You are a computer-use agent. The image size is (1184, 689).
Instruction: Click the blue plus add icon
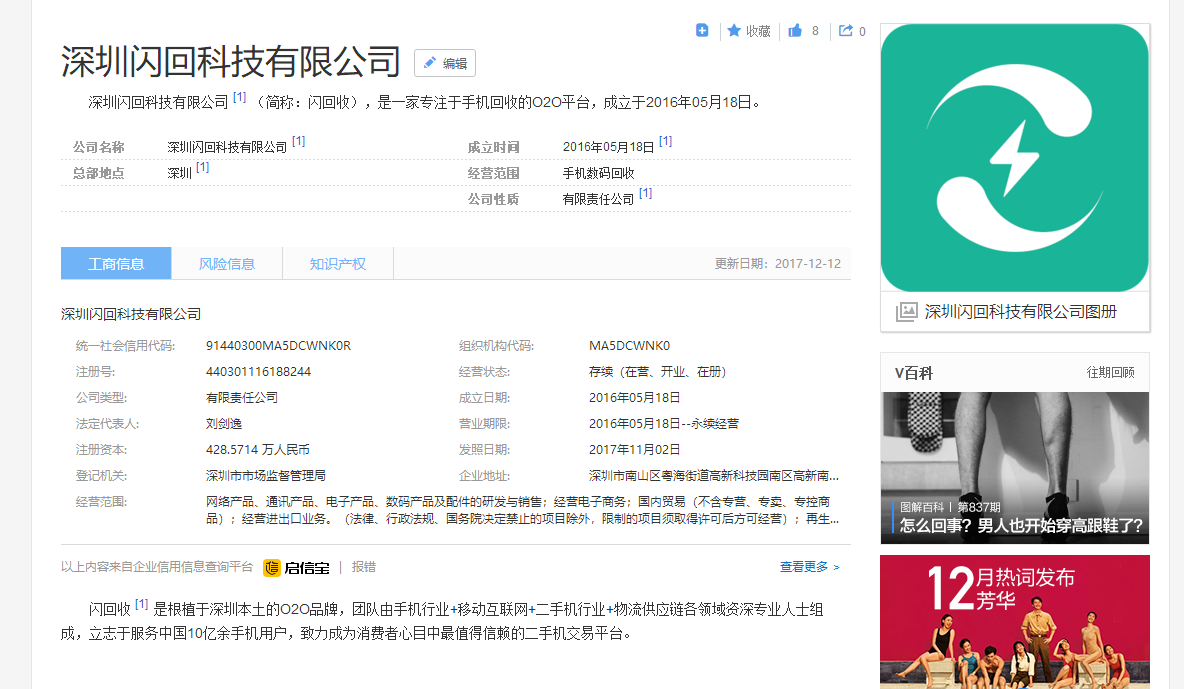pyautogui.click(x=702, y=30)
